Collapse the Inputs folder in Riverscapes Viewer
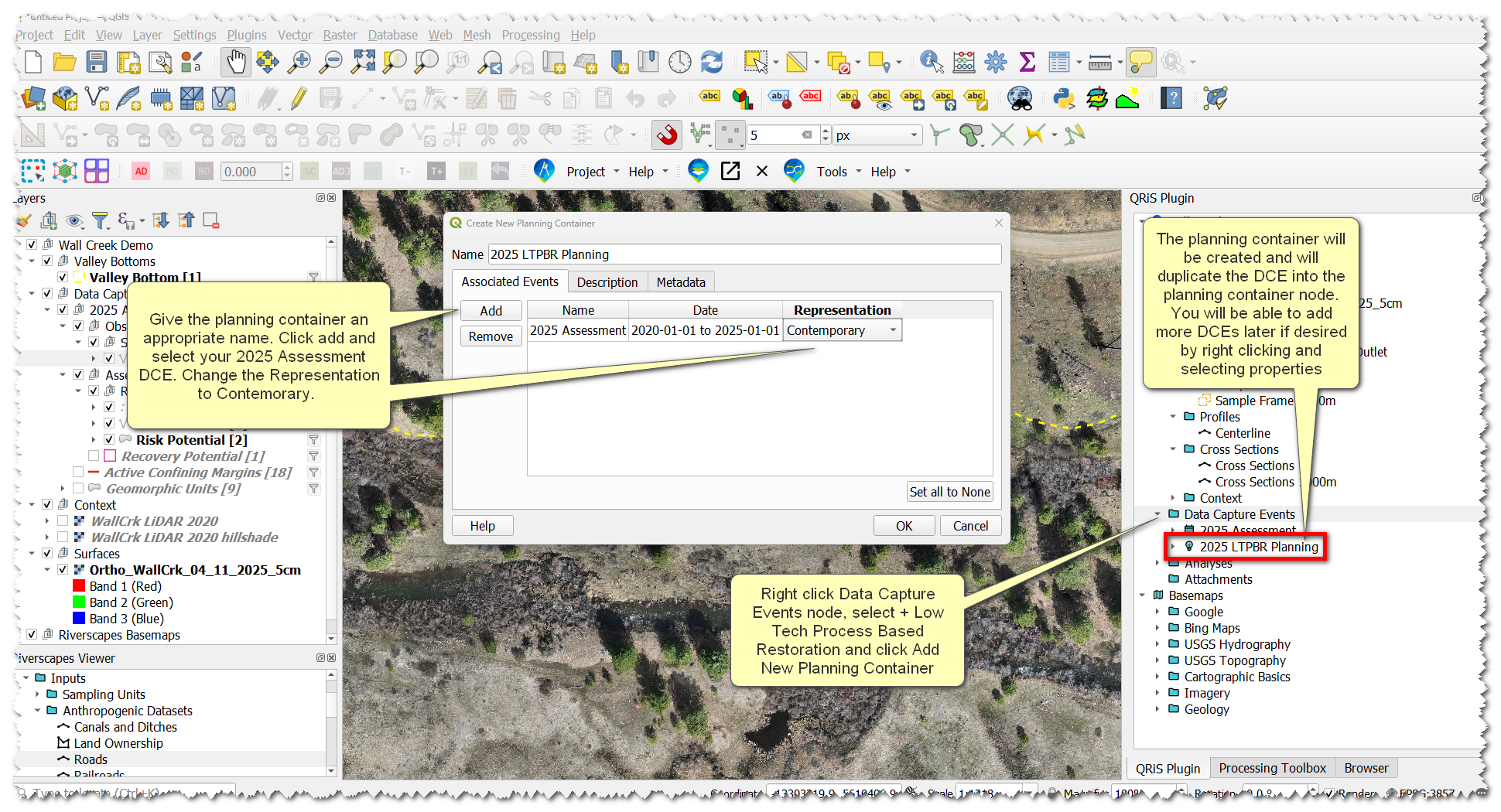The image size is (1501, 812). point(26,678)
